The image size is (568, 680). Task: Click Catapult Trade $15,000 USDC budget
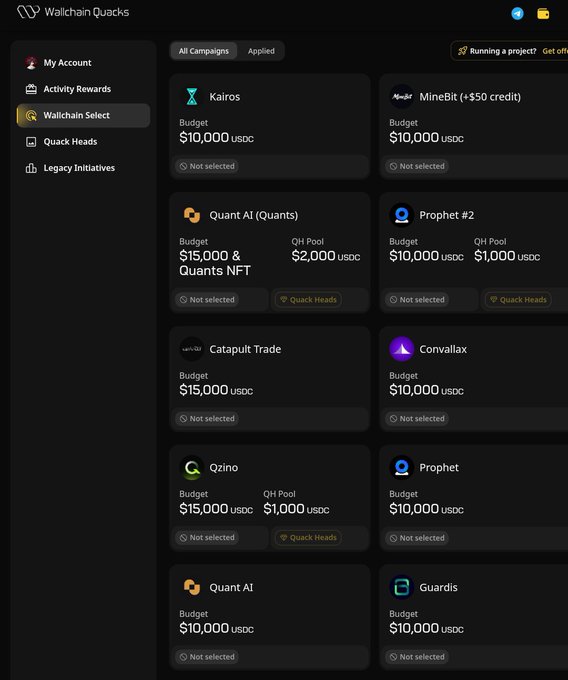(216, 390)
